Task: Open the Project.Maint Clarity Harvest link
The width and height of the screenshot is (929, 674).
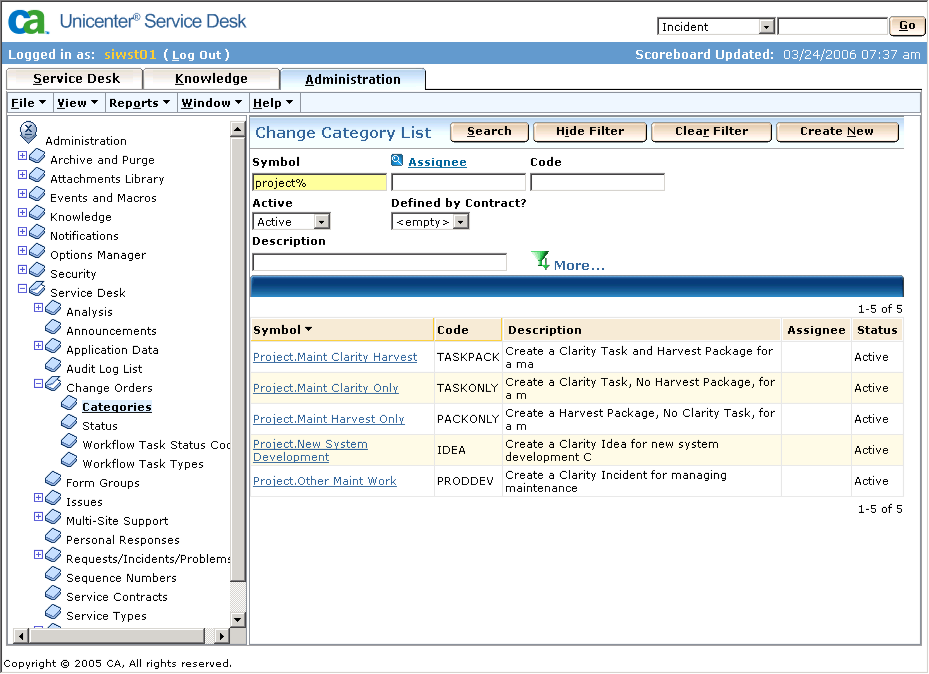Action: (x=335, y=357)
